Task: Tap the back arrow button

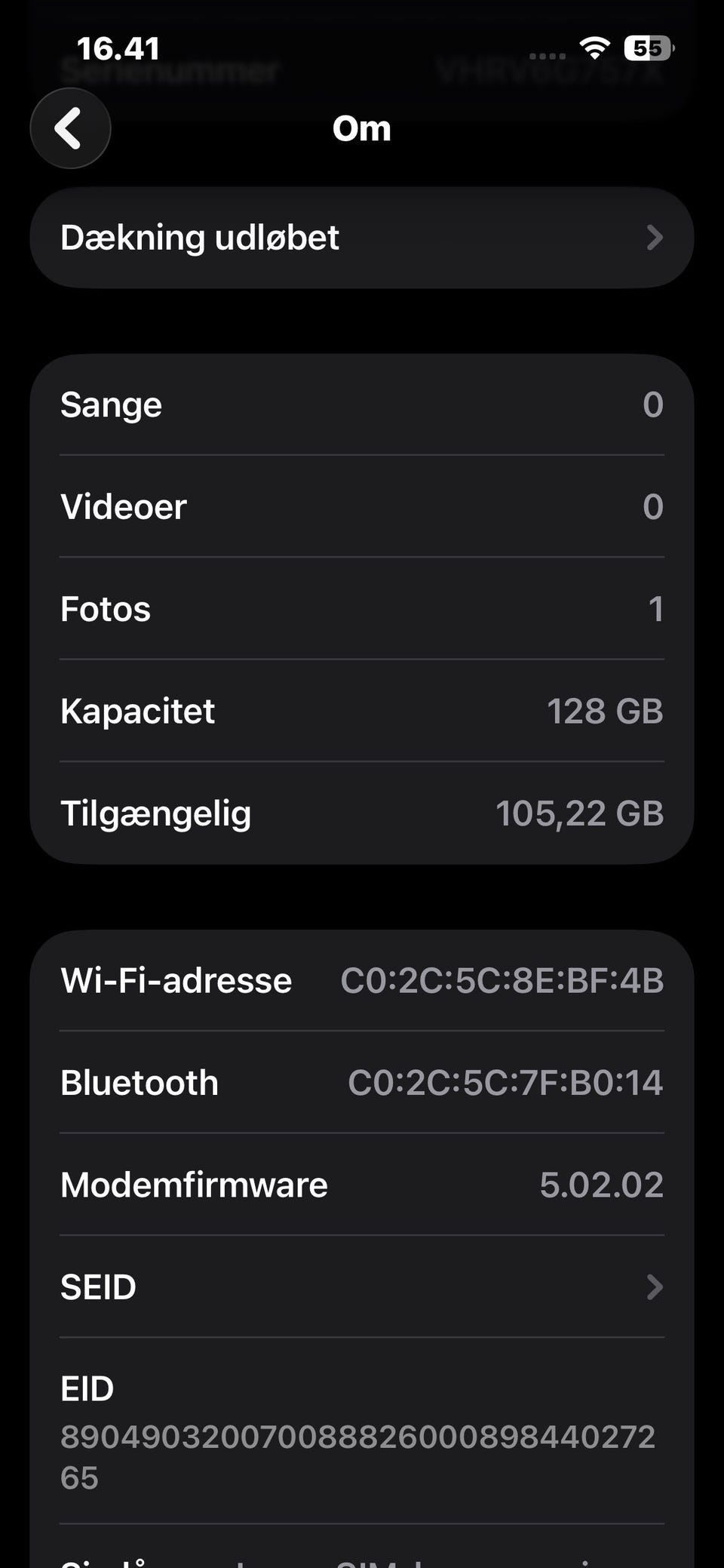Action: [x=70, y=128]
